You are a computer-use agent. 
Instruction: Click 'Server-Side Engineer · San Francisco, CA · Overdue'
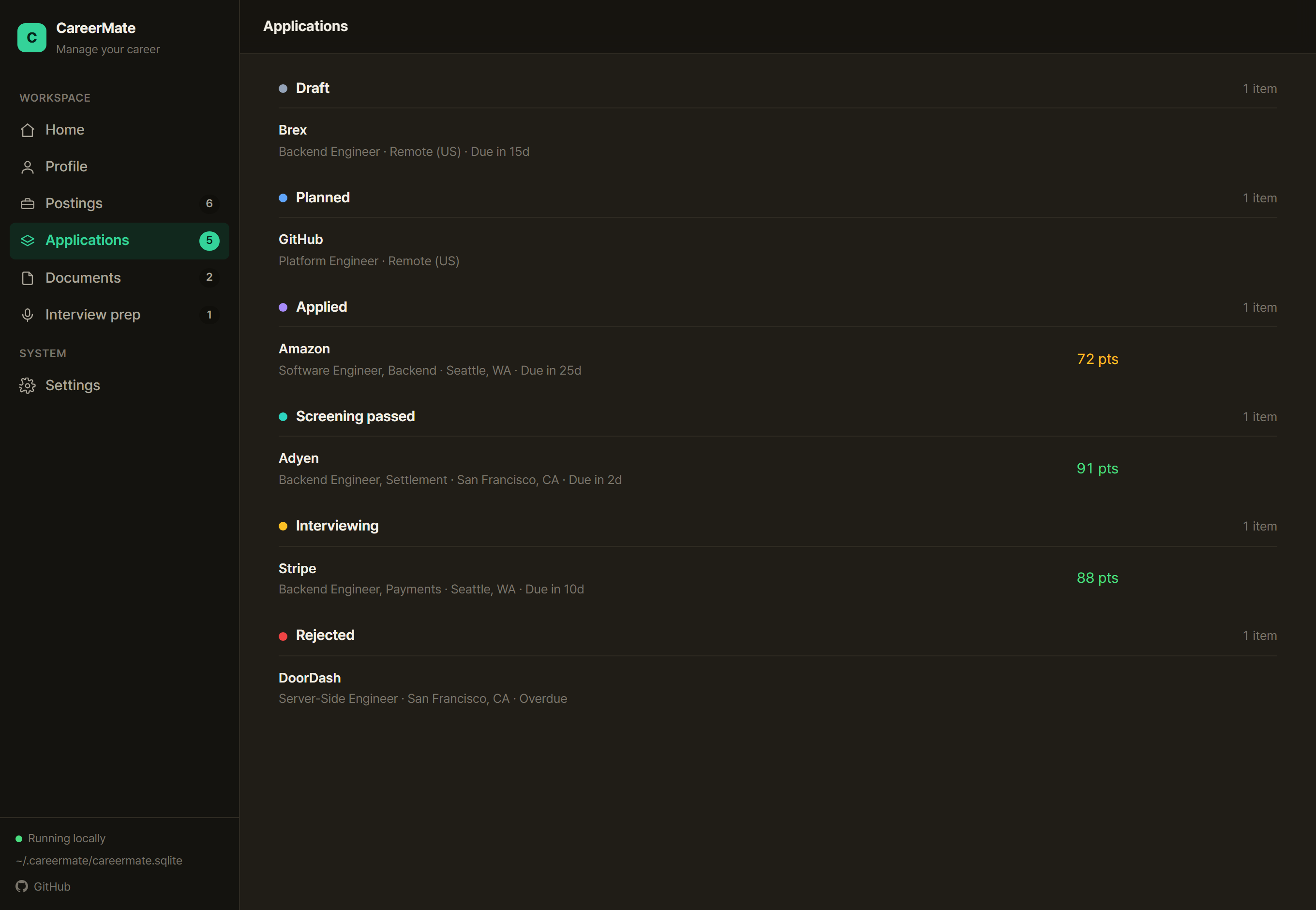click(423, 699)
